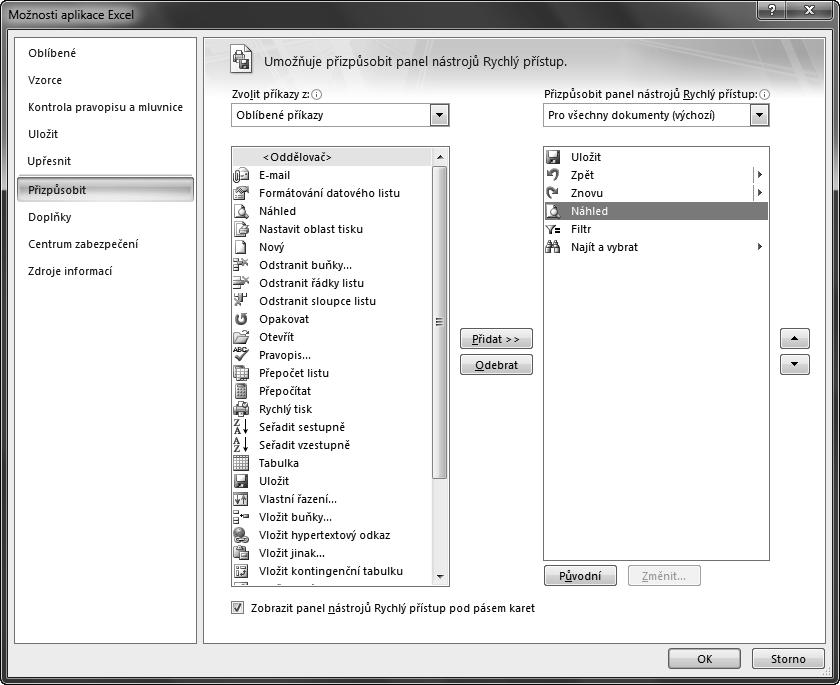
Task: Click the Seřadit vzestupně icon
Action: pyautogui.click(x=241, y=445)
